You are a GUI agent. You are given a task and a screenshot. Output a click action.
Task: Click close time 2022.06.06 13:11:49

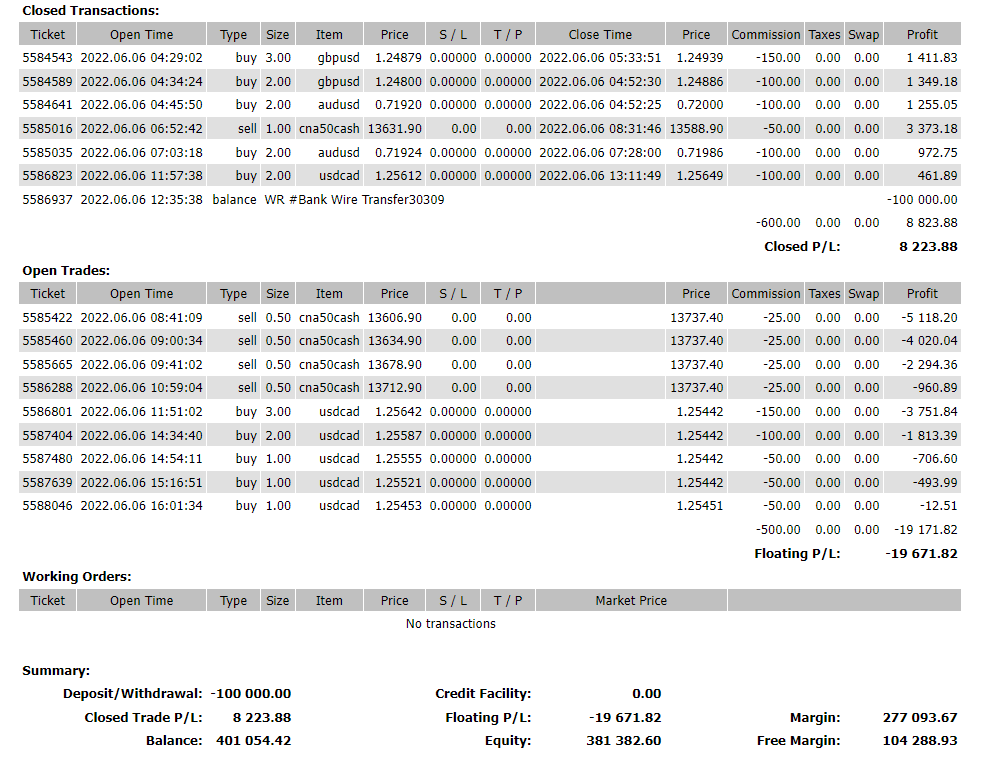tap(600, 176)
